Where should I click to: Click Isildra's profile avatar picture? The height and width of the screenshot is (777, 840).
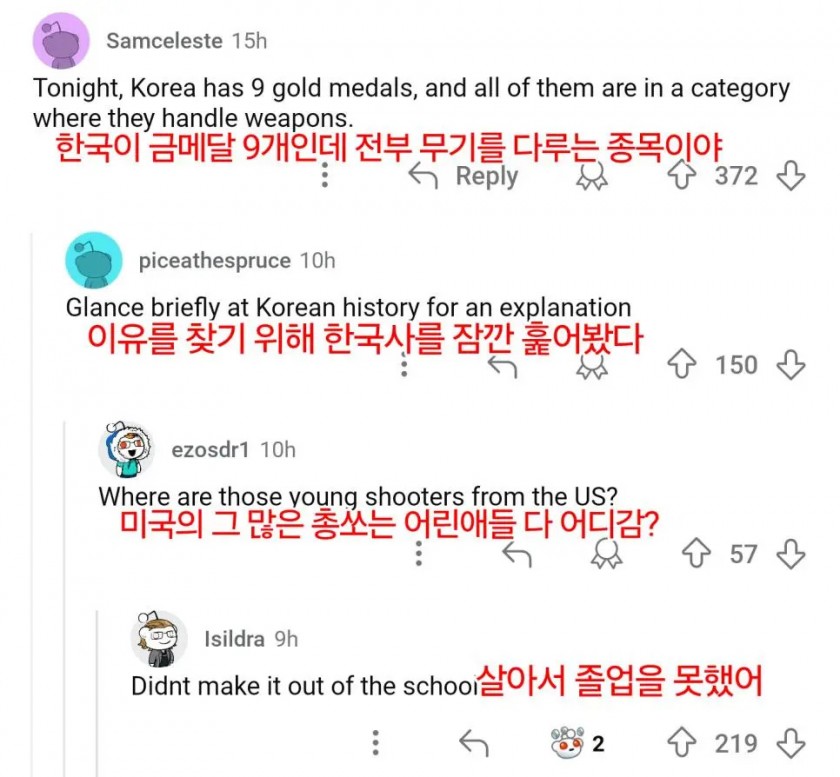click(160, 637)
